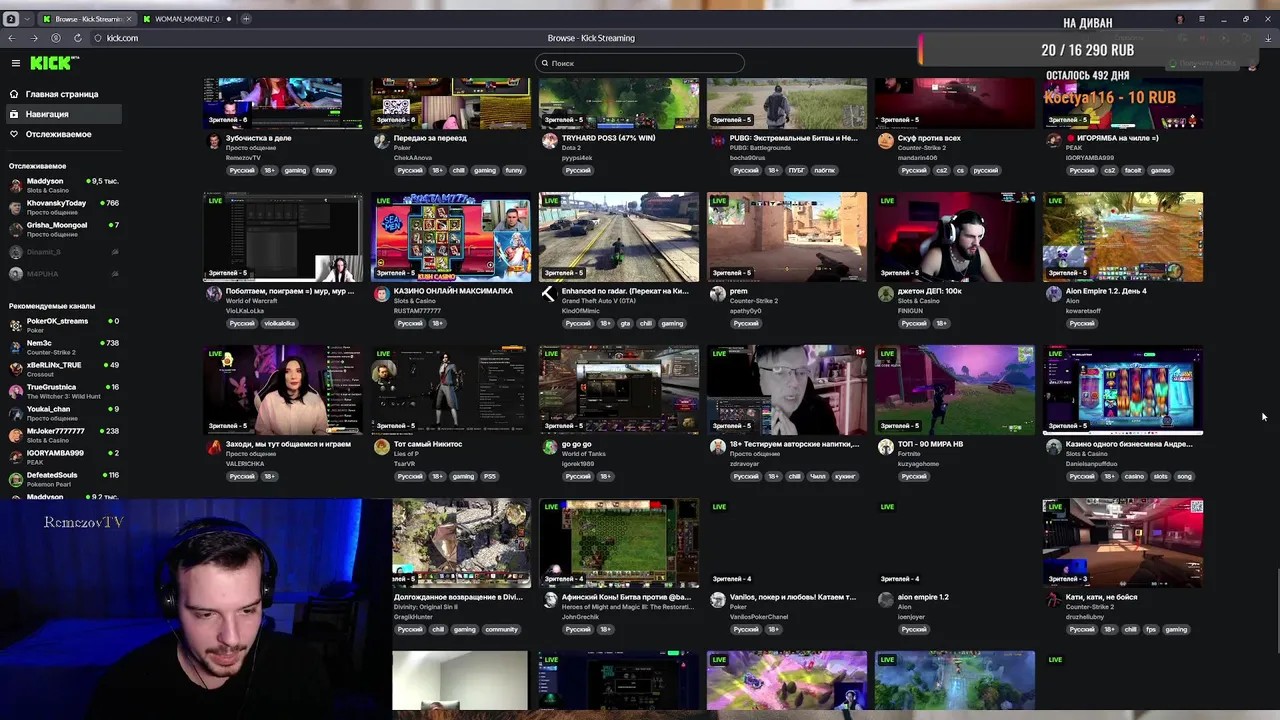Click xBeRLiNx_TRUE channel avatar

pyautogui.click(x=15, y=369)
